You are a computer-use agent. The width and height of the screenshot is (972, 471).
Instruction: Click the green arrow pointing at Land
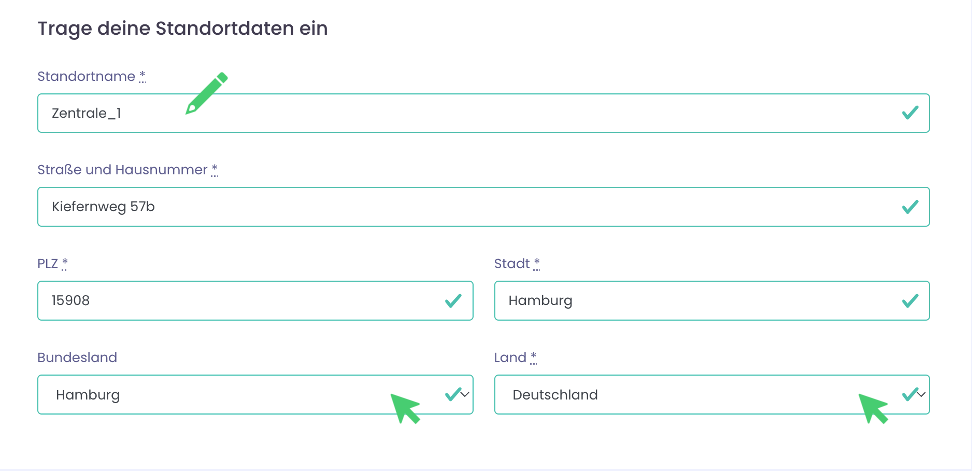tap(873, 407)
